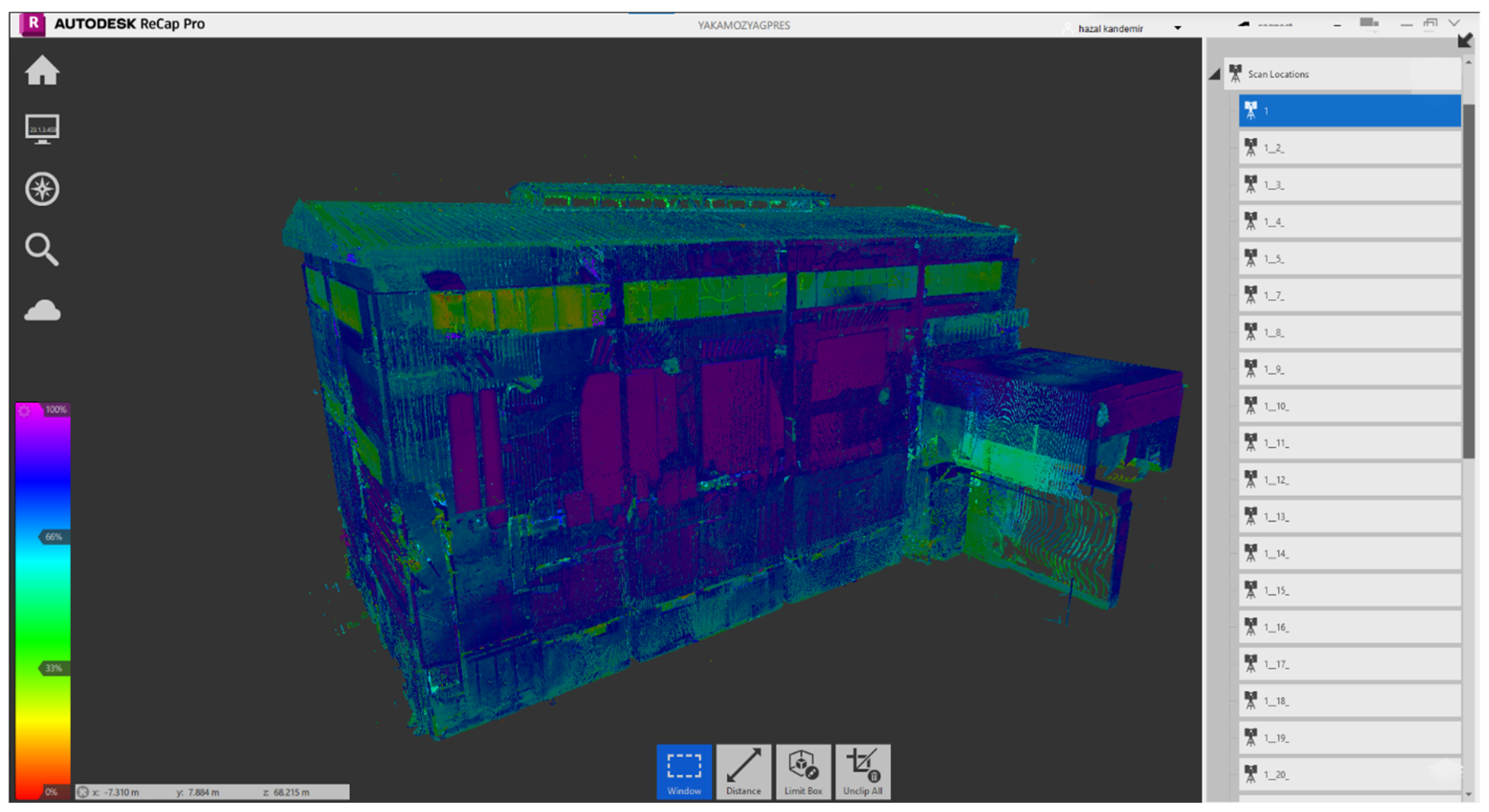
Task: Collapse the Scan Locations tree
Action: tap(1214, 74)
